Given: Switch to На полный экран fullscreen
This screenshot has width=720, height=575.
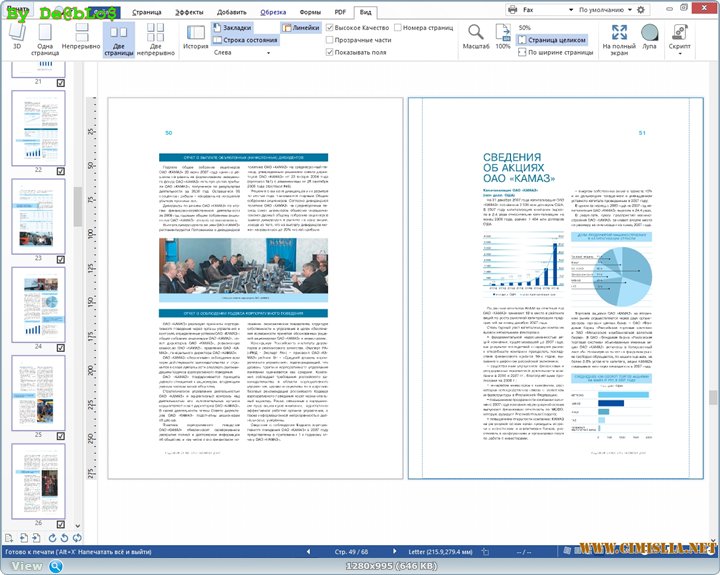Looking at the screenshot, I should click(619, 34).
